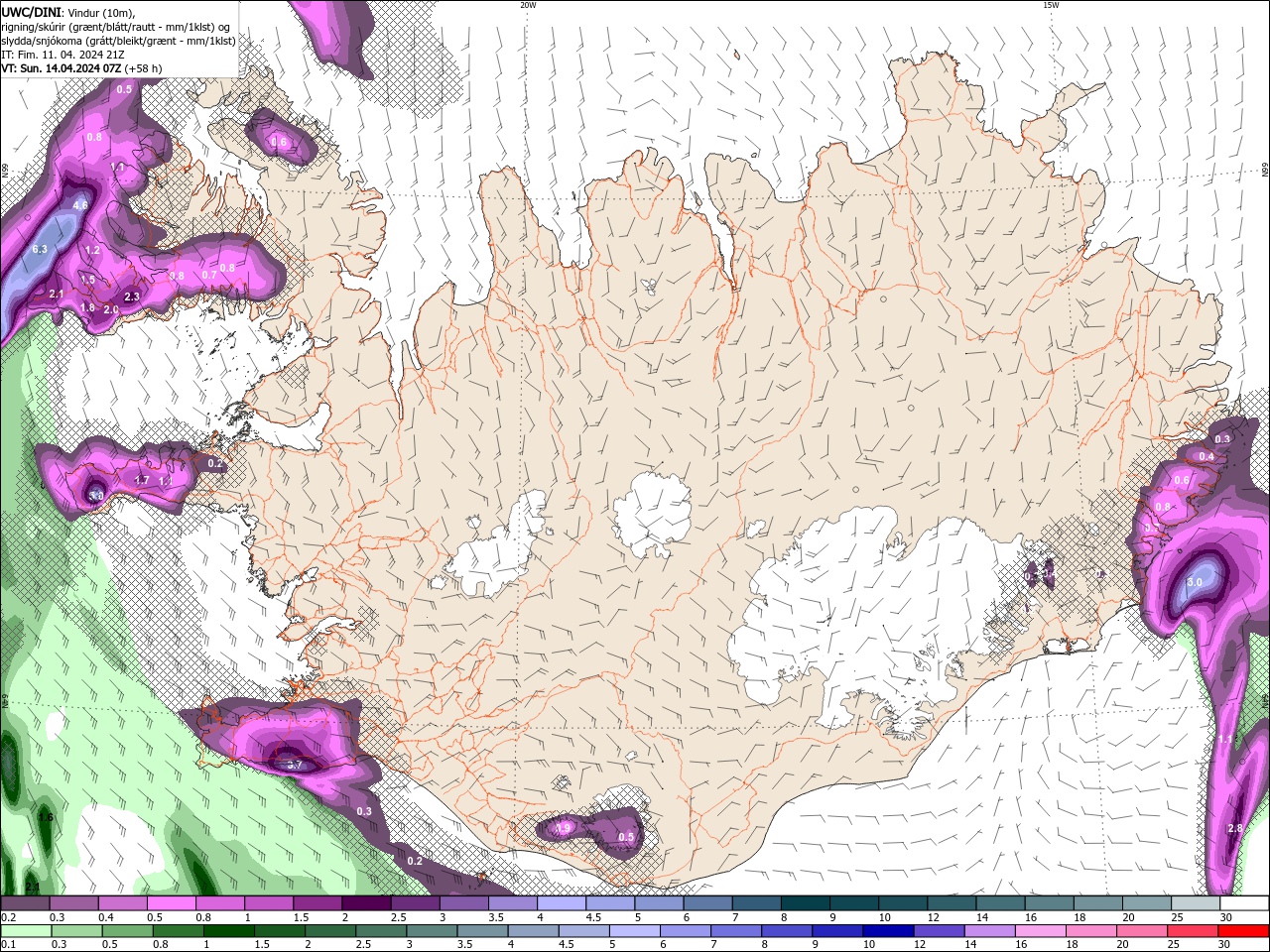
Task: Click the 1.2 precipitation value on the map
Action: click(x=93, y=251)
